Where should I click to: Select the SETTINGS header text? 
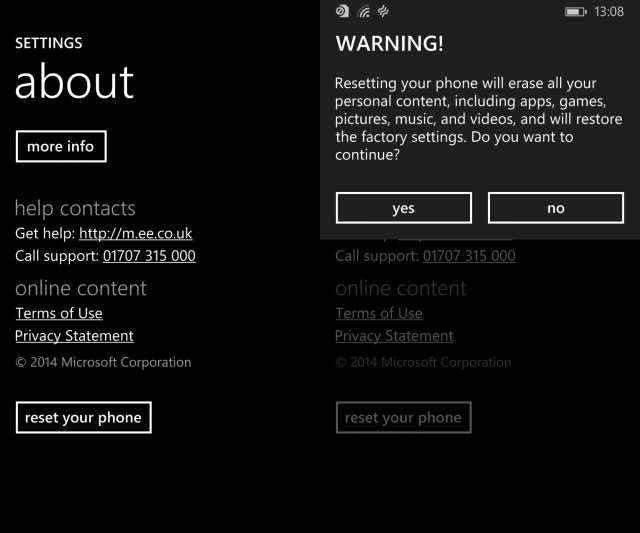(x=49, y=43)
